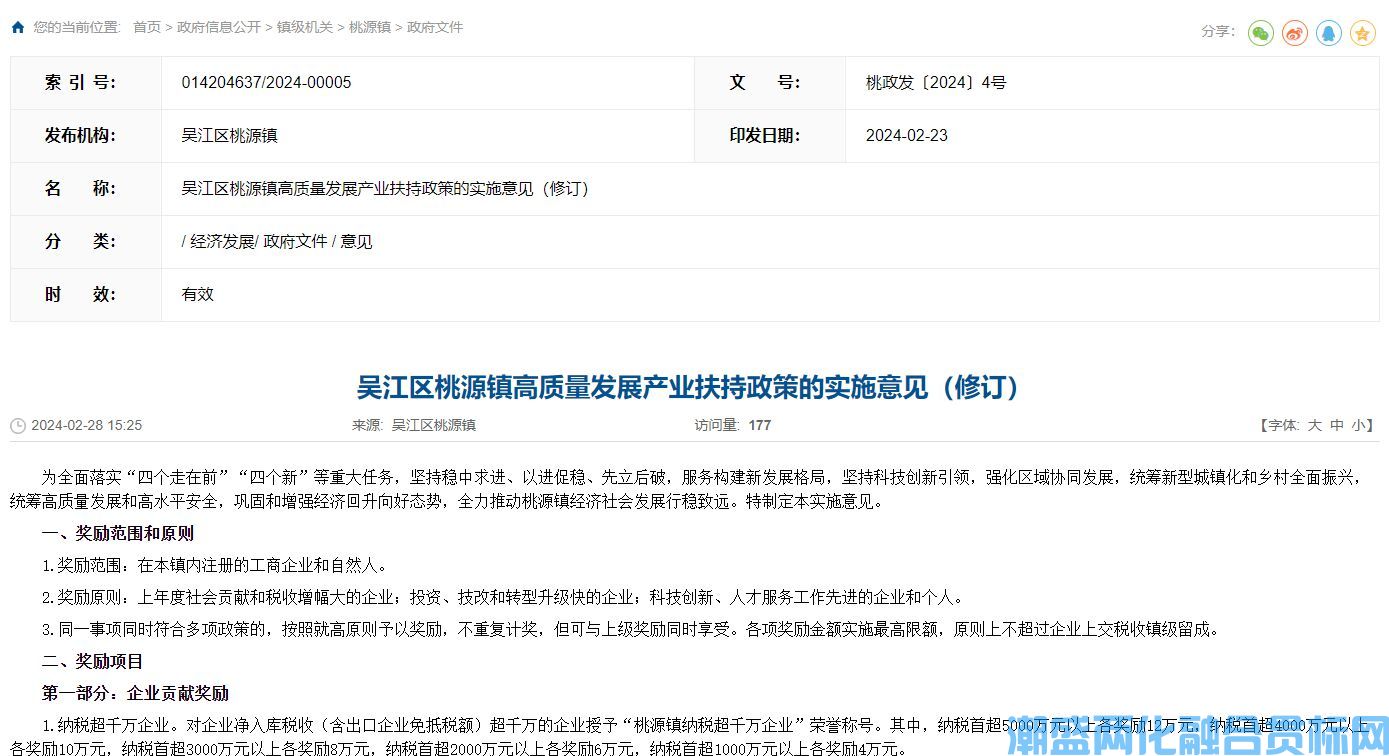Go to 首页 breadcrumb link
The image size is (1389, 756).
point(147,27)
